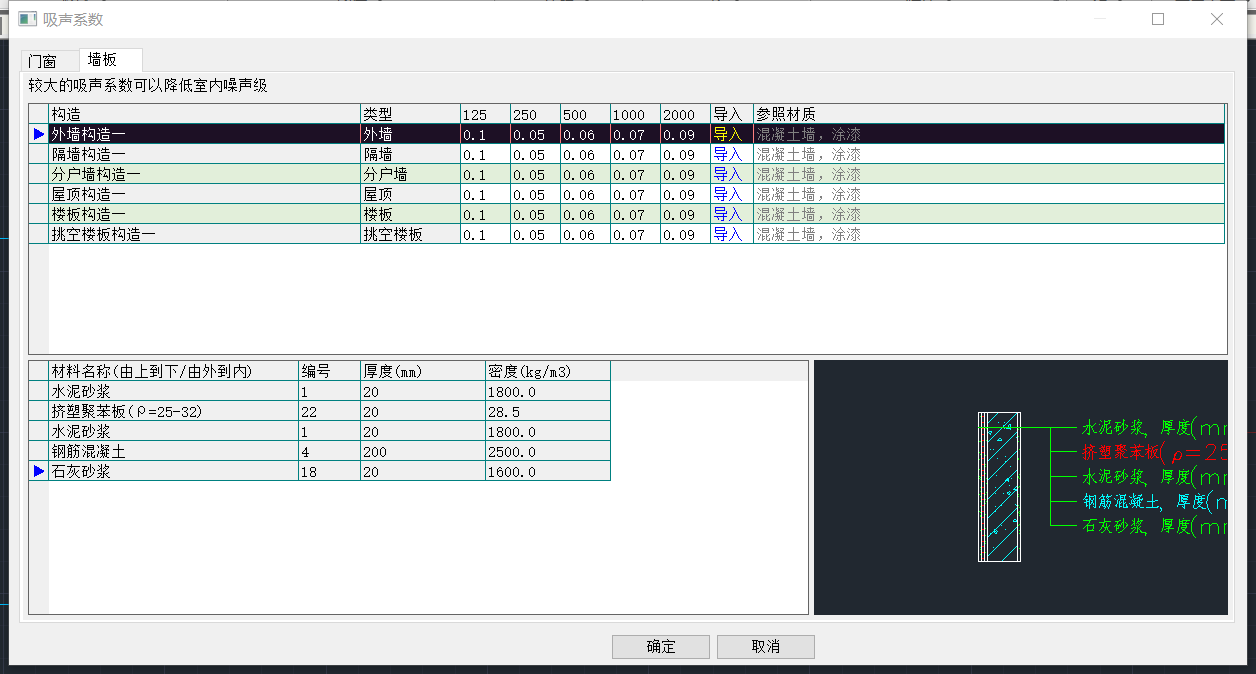Click the 分户墙 type cell
The image size is (1256, 674).
pyautogui.click(x=410, y=174)
